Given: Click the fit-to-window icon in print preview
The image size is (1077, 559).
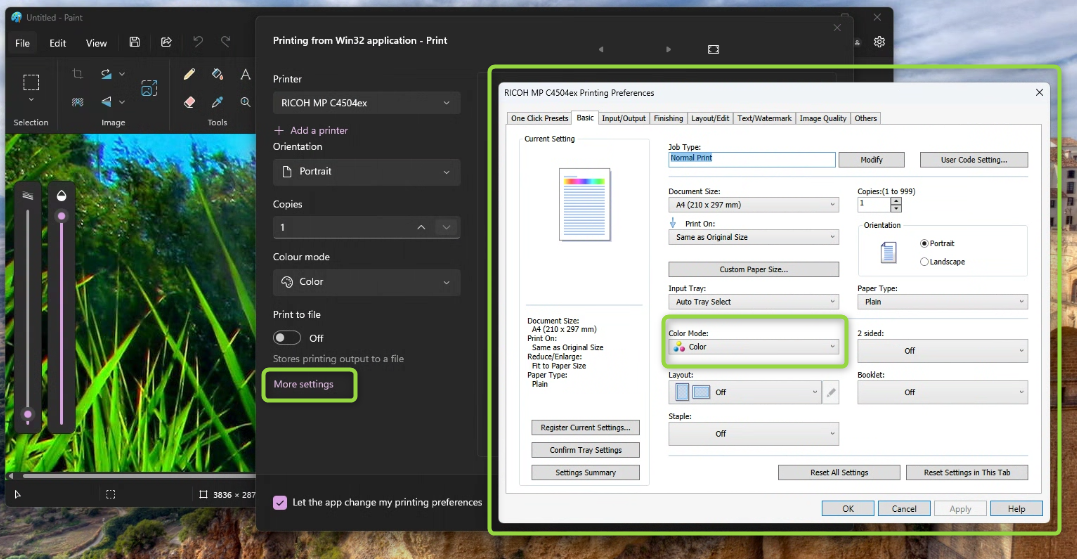Looking at the screenshot, I should tap(714, 49).
